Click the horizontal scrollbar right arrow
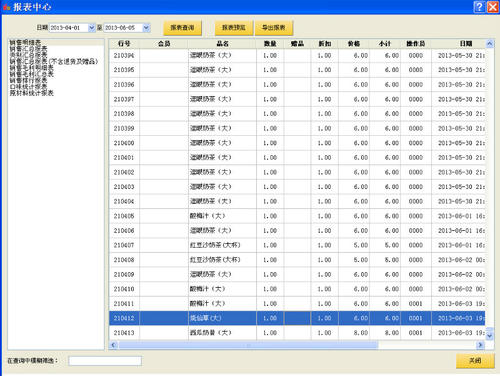This screenshot has height=376, width=500. pyautogui.click(x=480, y=345)
